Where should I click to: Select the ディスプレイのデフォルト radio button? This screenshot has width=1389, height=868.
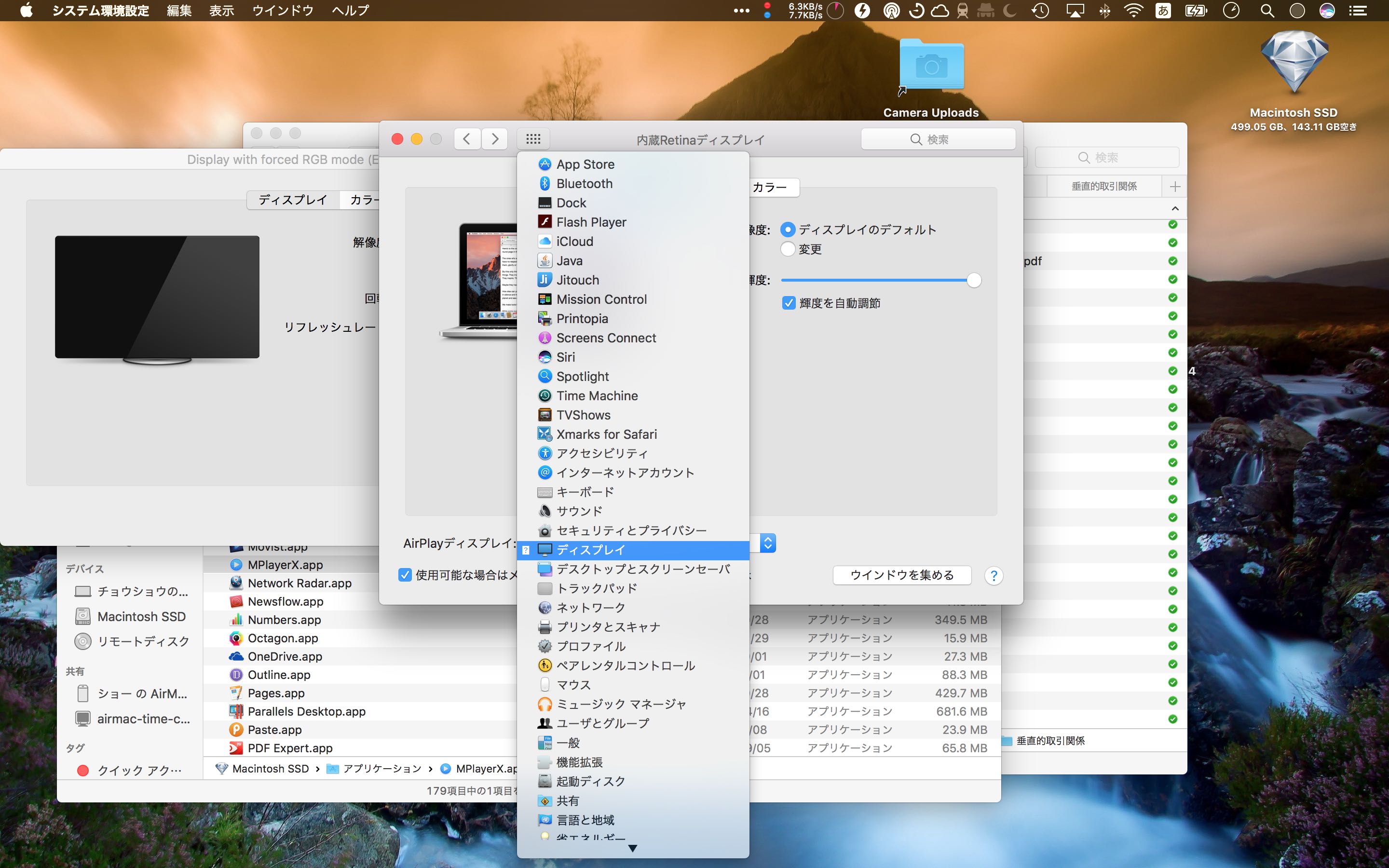tap(788, 230)
